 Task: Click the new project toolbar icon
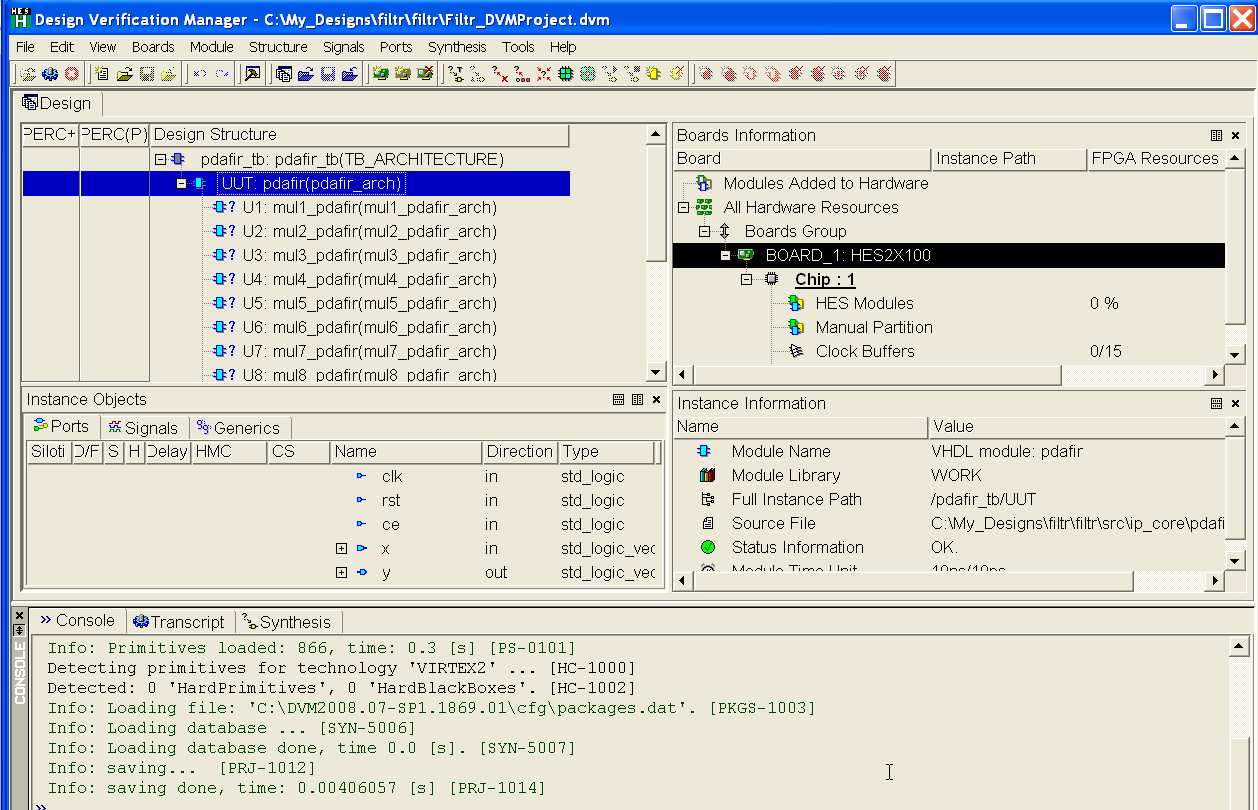(x=102, y=74)
